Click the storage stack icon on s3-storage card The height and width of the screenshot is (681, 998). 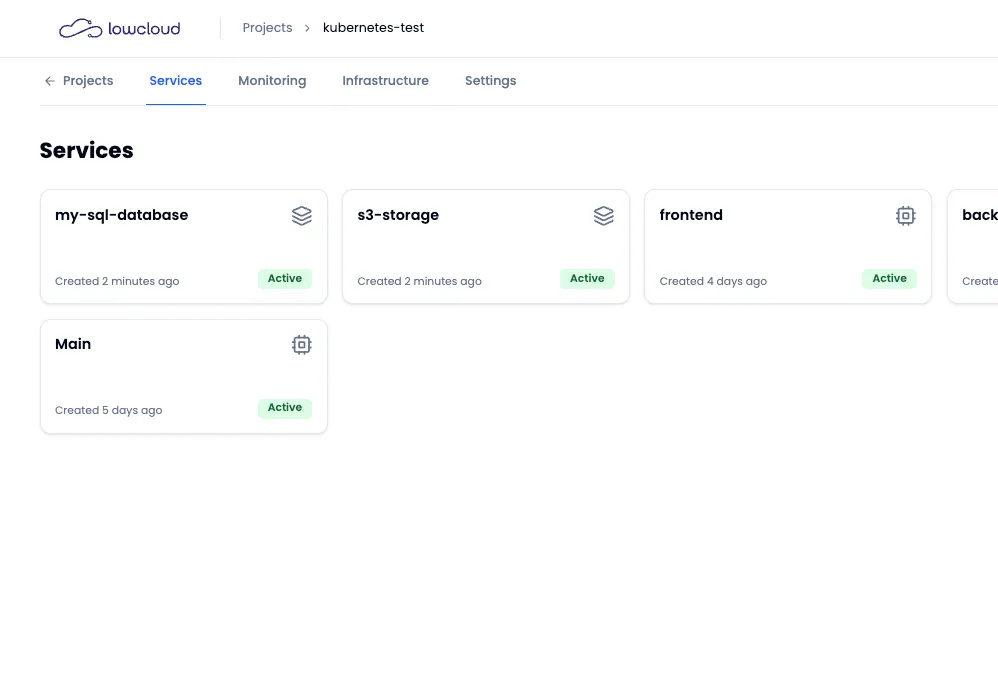[x=604, y=215]
